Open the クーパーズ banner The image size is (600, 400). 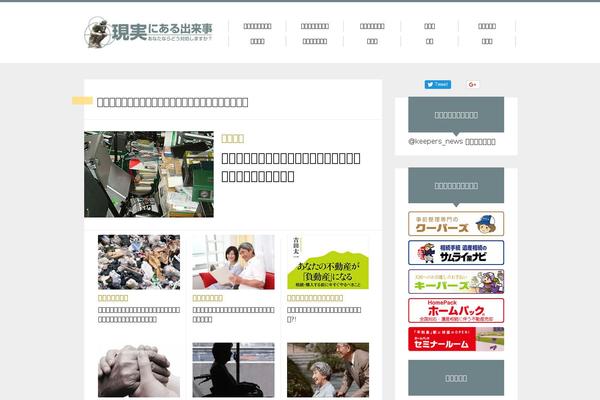(456, 224)
